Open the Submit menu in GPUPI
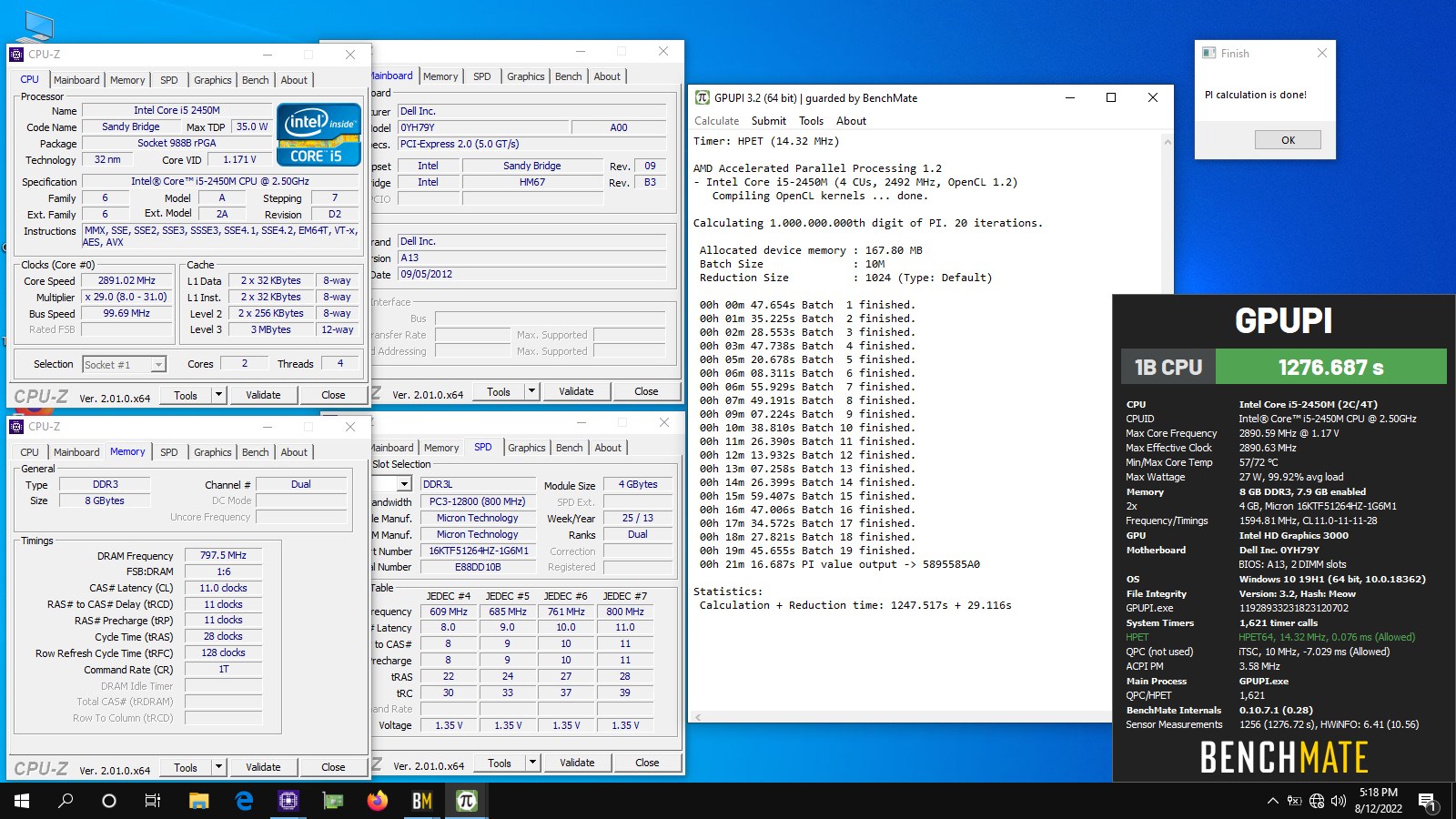1456x819 pixels. pos(768,121)
